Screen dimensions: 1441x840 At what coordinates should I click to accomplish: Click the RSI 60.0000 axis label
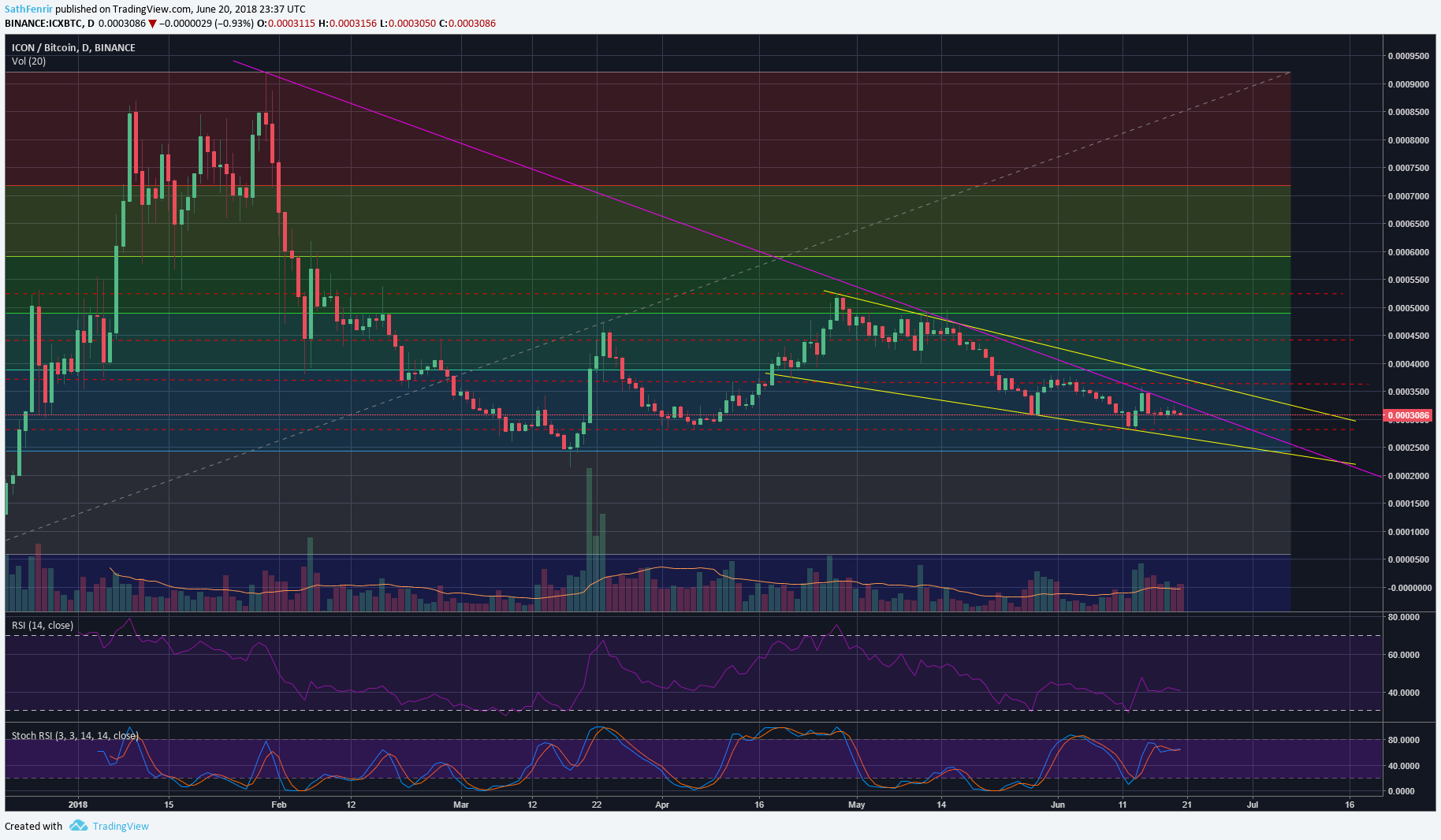(x=1403, y=655)
